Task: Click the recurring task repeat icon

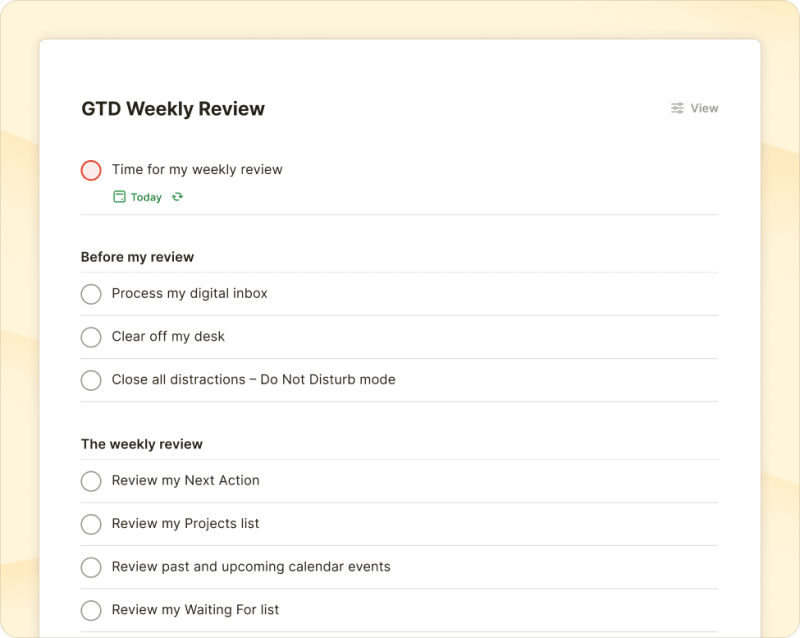Action: (175, 197)
